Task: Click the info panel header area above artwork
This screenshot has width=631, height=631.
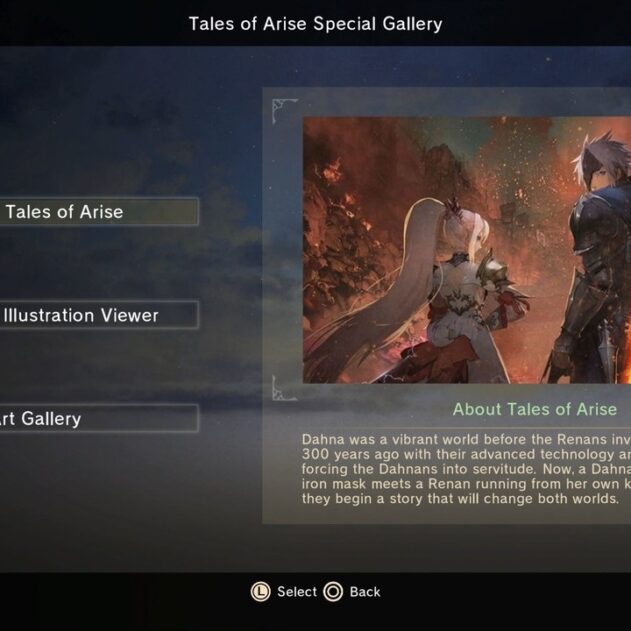Action: click(x=447, y=102)
